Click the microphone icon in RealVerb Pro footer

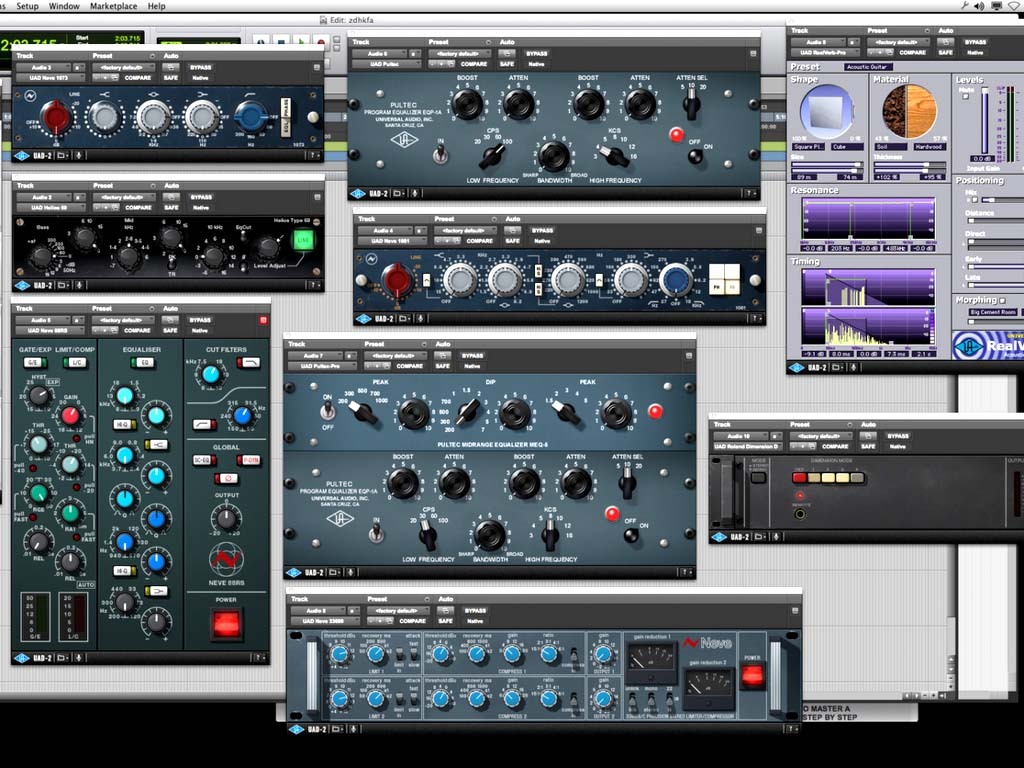tap(851, 367)
